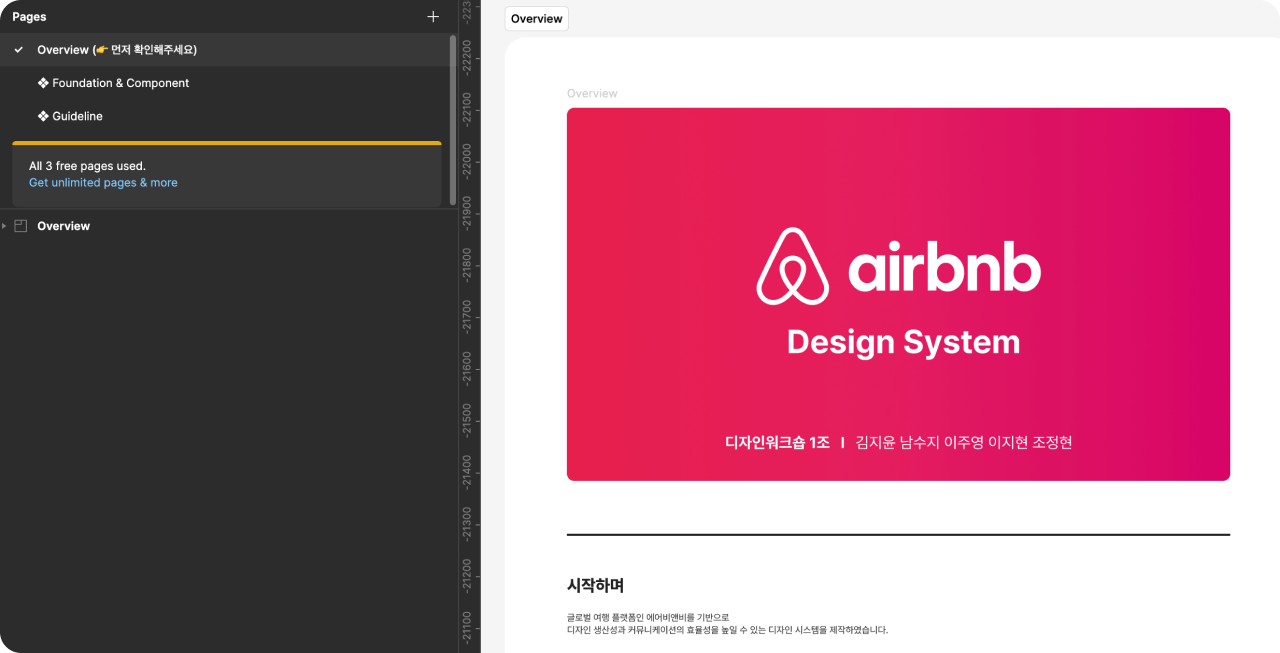Select the Overview frame icon in layers

(20, 226)
